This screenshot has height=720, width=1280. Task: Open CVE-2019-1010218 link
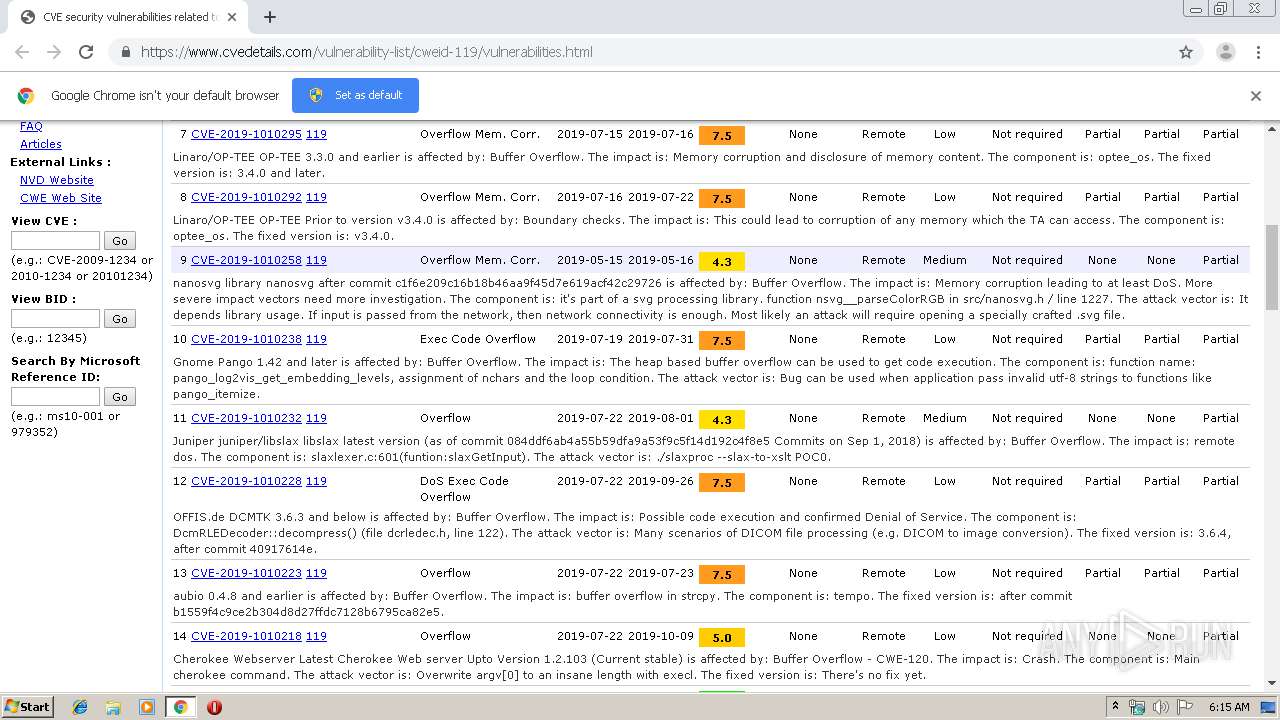pos(246,636)
